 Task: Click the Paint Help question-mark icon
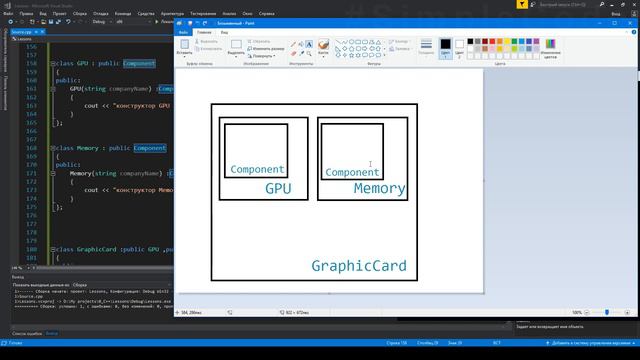(634, 32)
